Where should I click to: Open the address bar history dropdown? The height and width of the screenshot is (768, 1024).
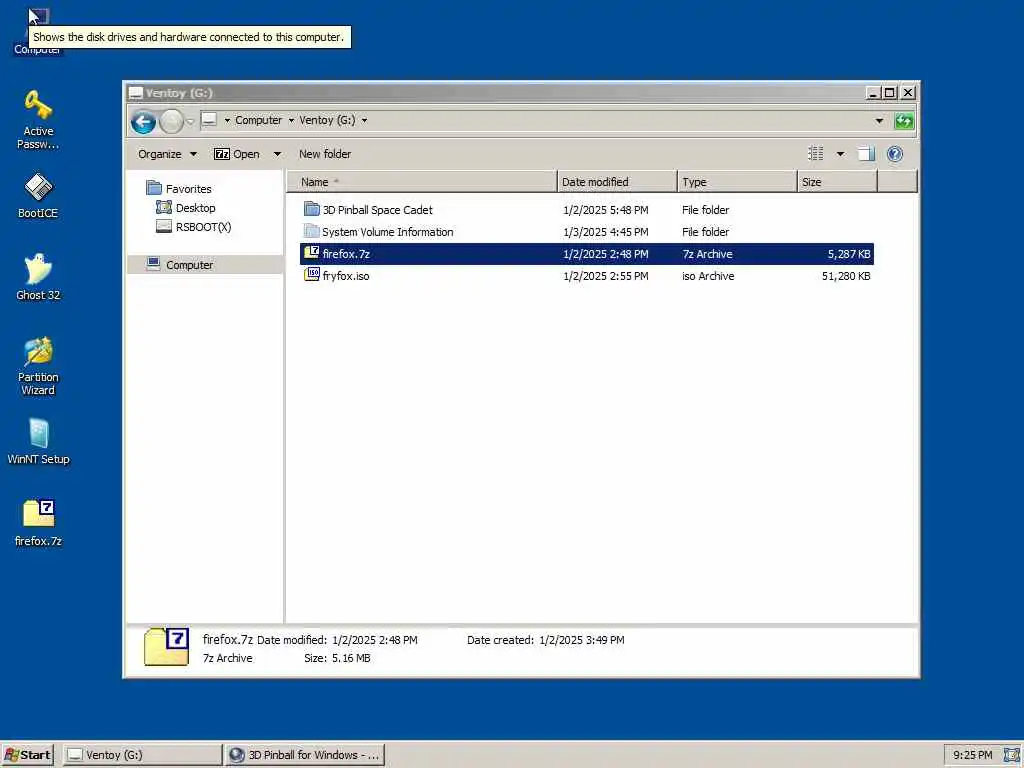(x=879, y=121)
